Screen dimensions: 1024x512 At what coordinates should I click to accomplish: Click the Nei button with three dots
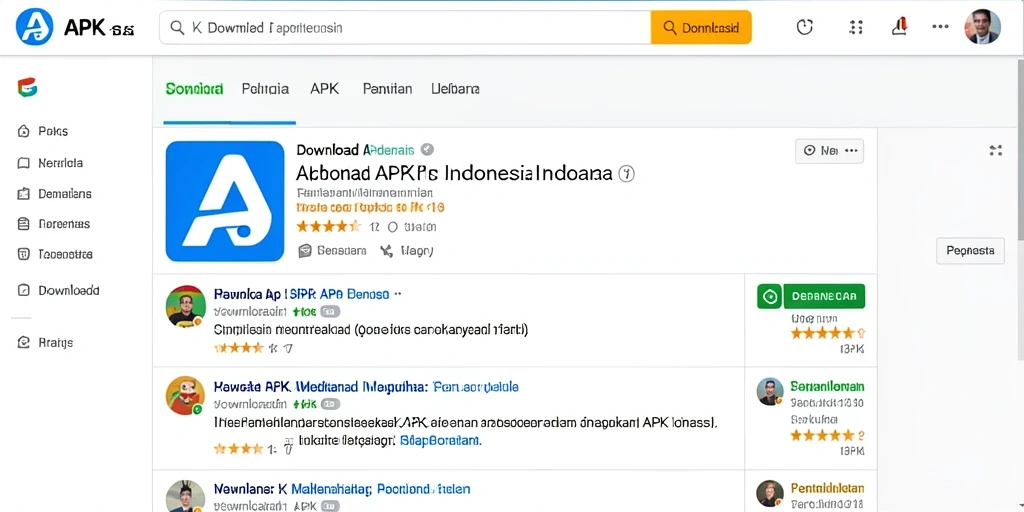(829, 151)
